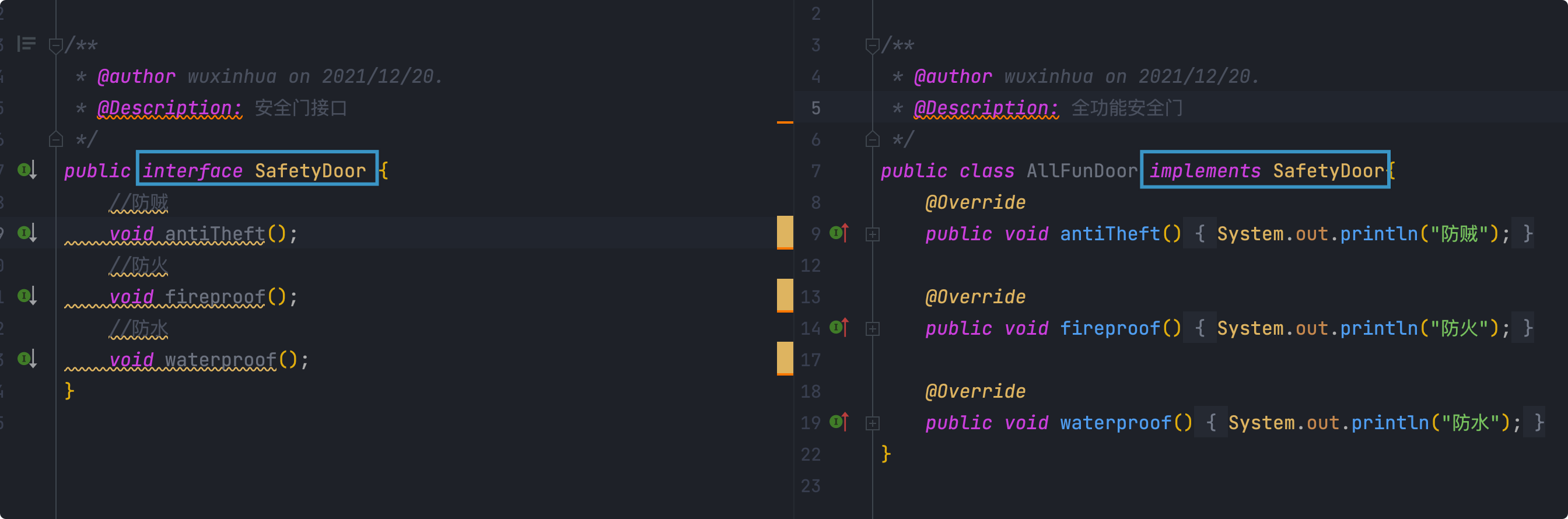This screenshot has height=519, width=1568.
Task: Click closing brace of SafetyDoor interface
Action: coord(69,391)
